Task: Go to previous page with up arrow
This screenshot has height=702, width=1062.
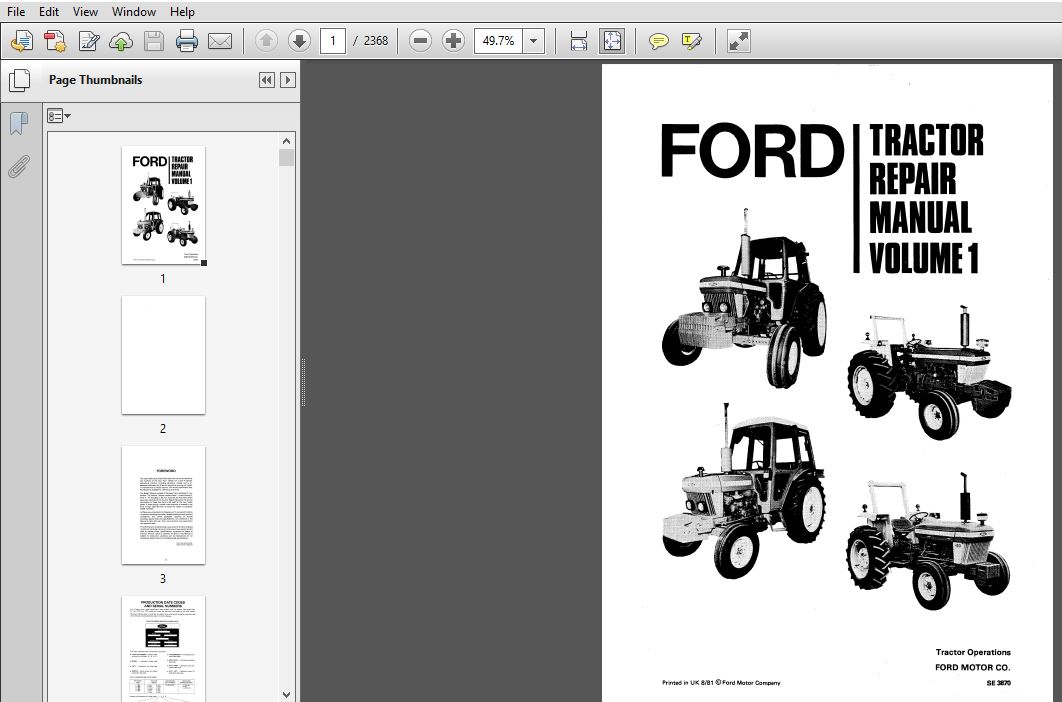Action: pyautogui.click(x=266, y=41)
